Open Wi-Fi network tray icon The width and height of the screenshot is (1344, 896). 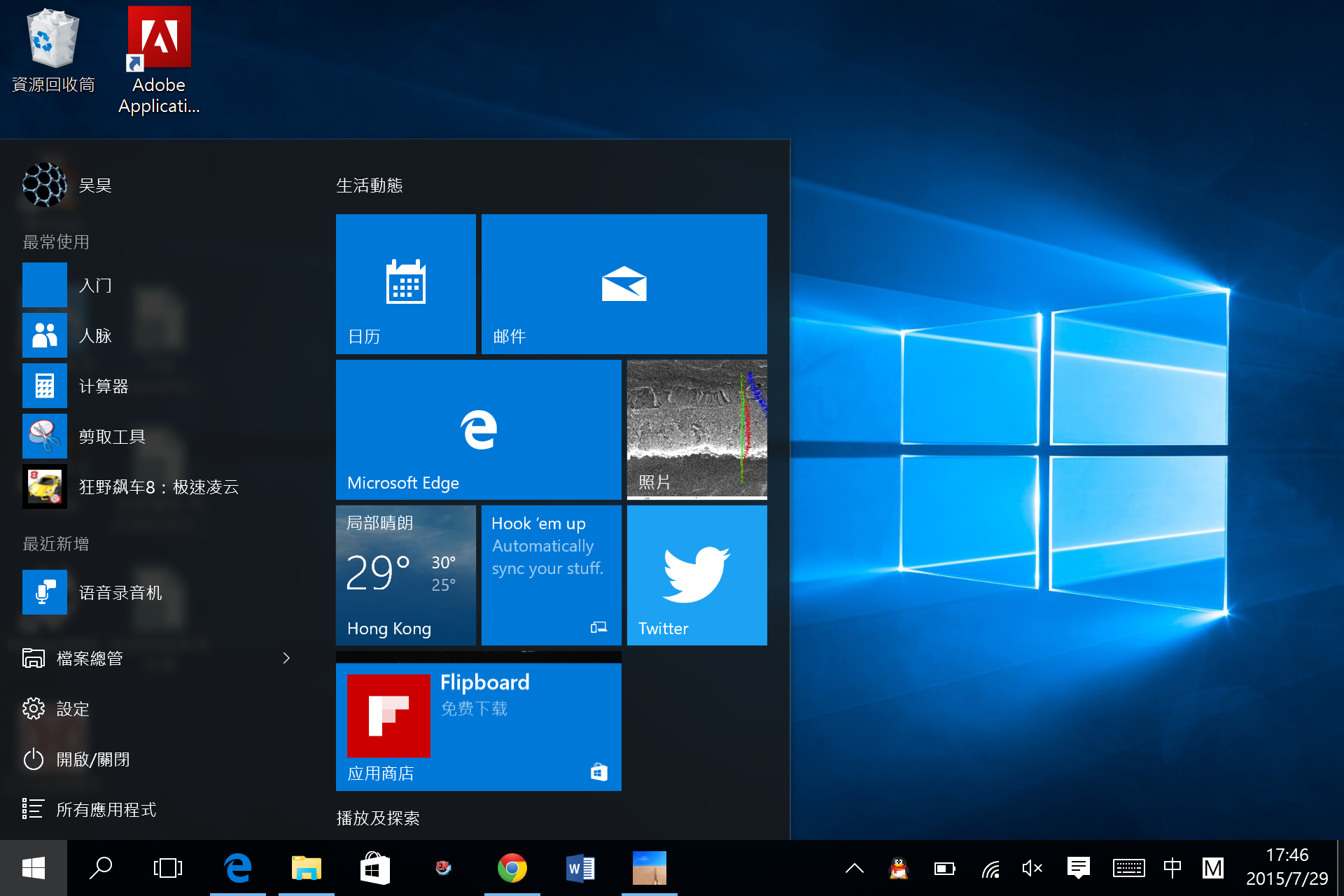click(990, 869)
